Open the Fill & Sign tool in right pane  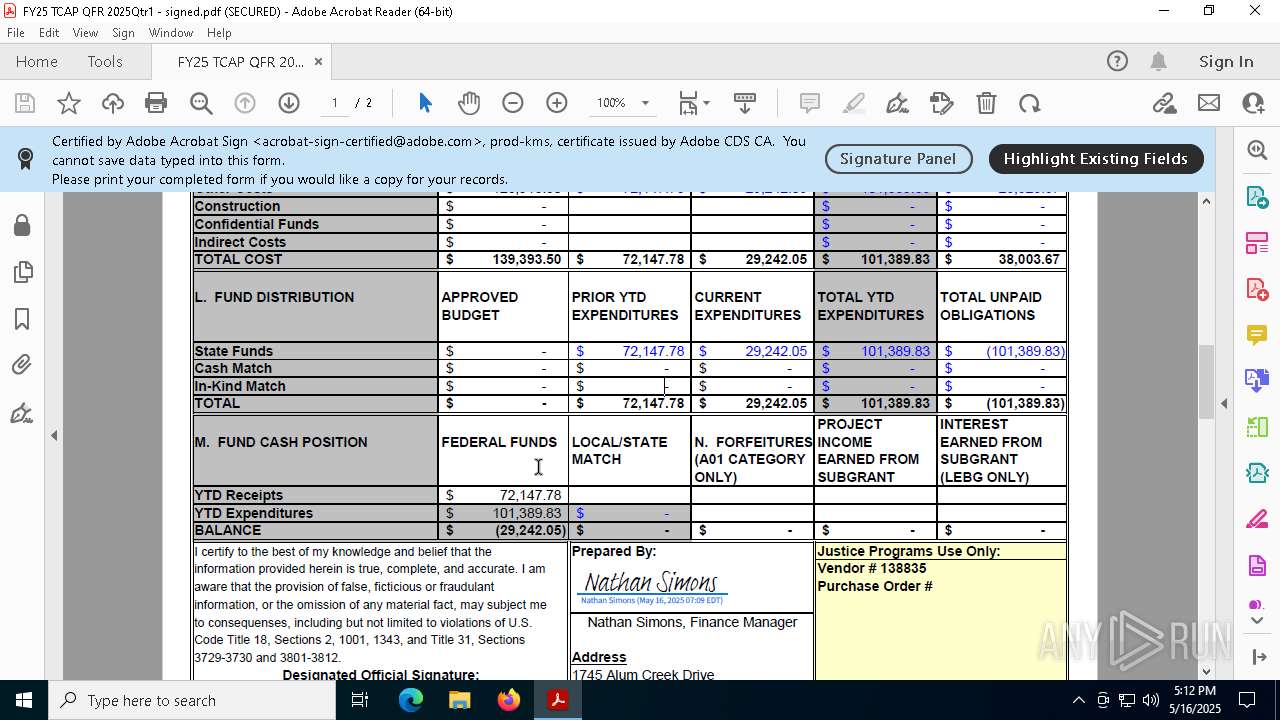1257,520
